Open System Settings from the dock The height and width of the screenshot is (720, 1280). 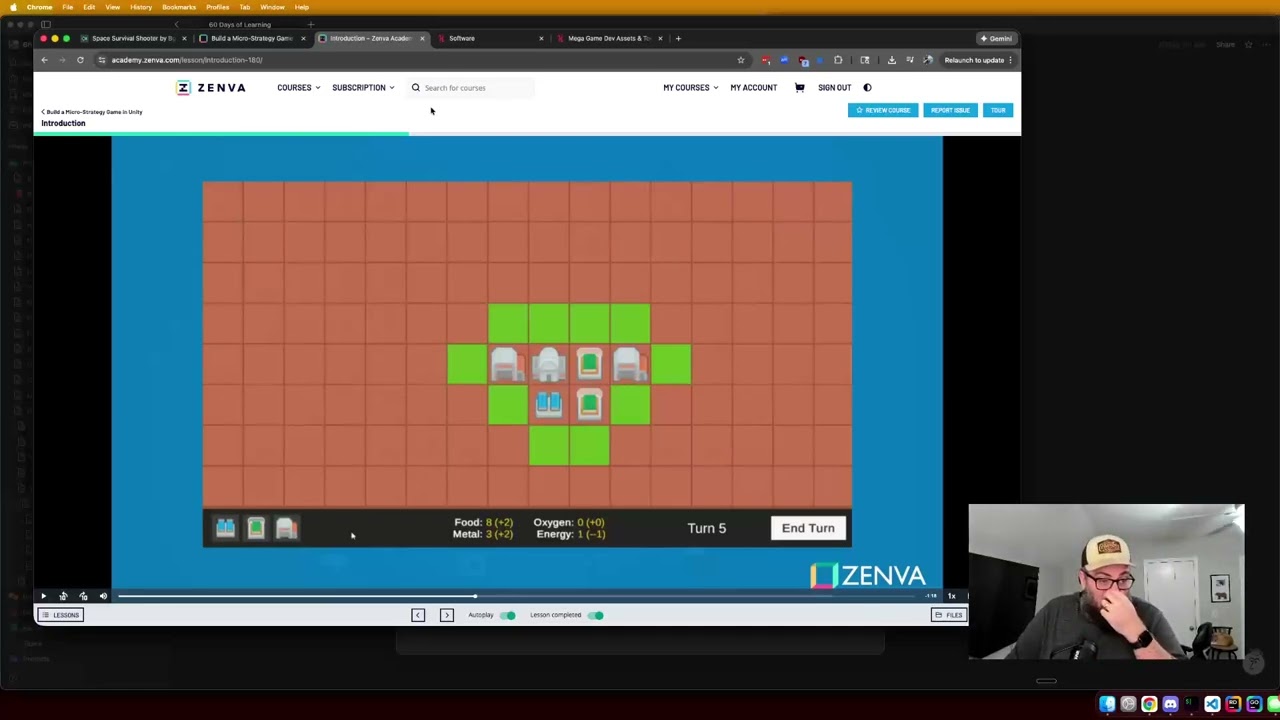click(x=1128, y=705)
